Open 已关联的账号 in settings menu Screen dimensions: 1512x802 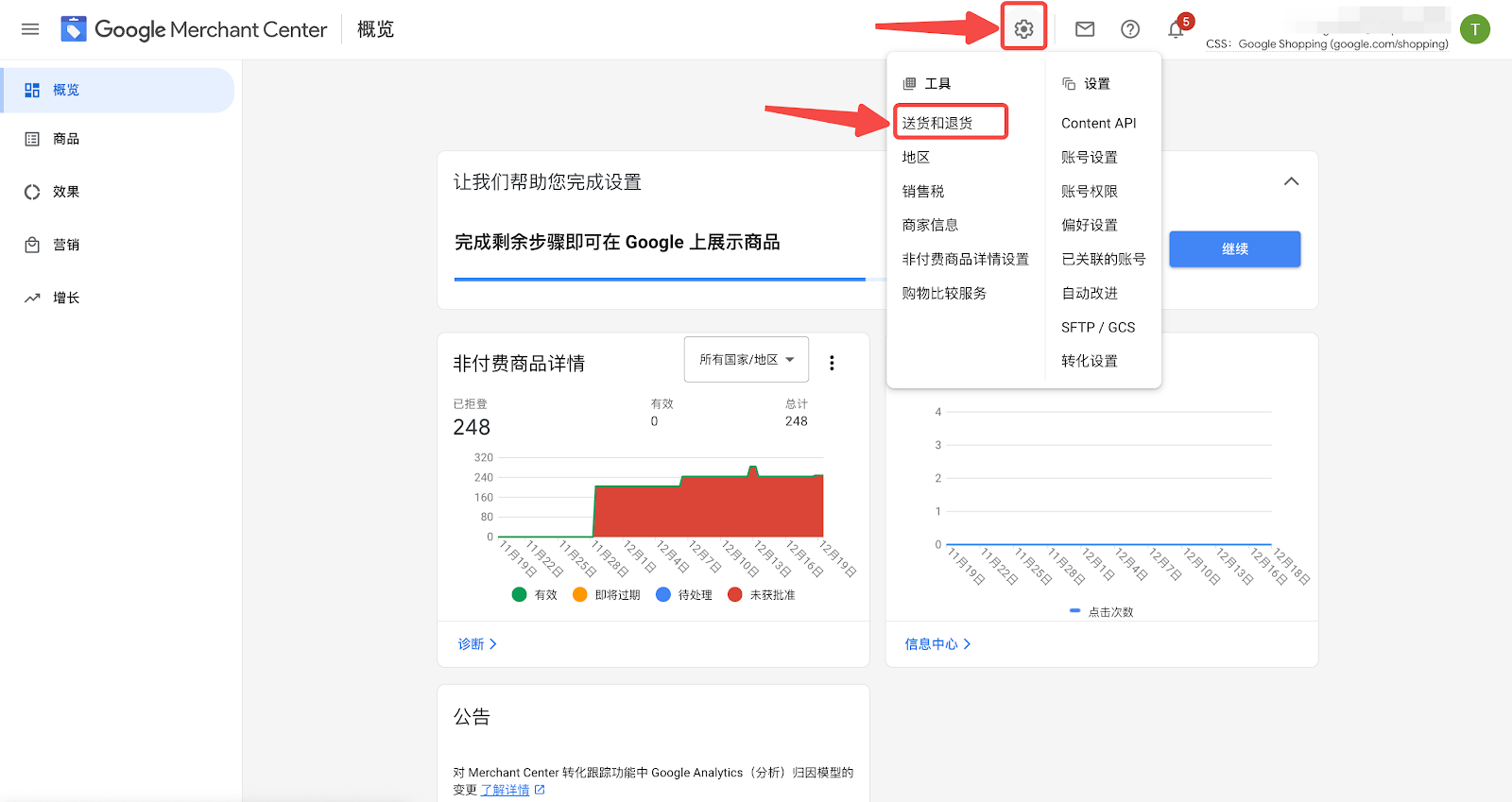[1104, 259]
